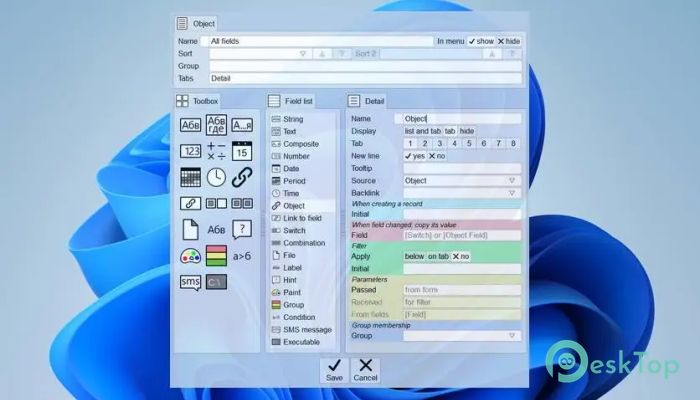Pick the Date 15 calendar toolbox icon
The width and height of the screenshot is (700, 400).
point(242,151)
